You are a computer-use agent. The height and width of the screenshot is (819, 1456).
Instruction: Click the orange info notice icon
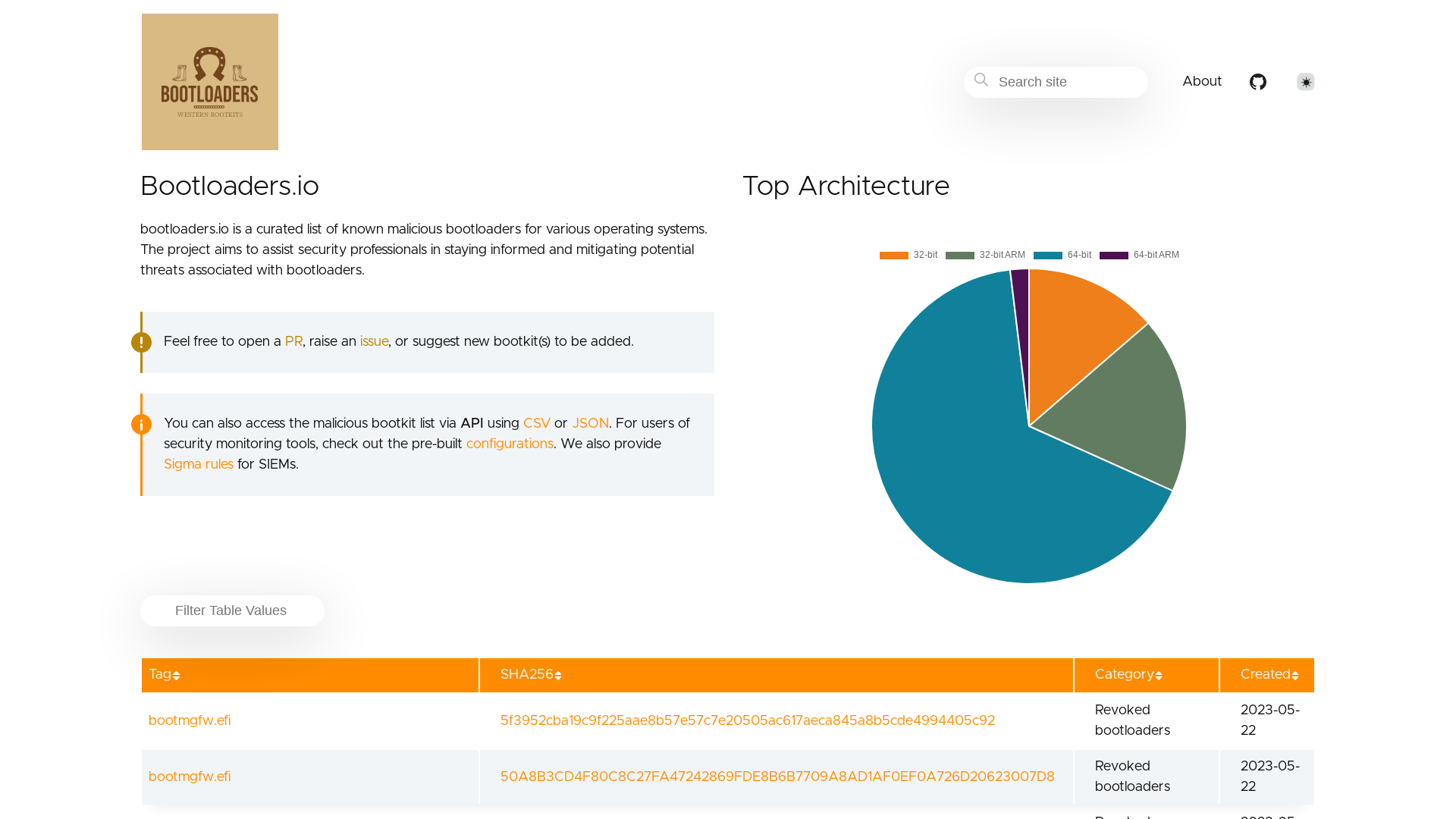(x=141, y=424)
